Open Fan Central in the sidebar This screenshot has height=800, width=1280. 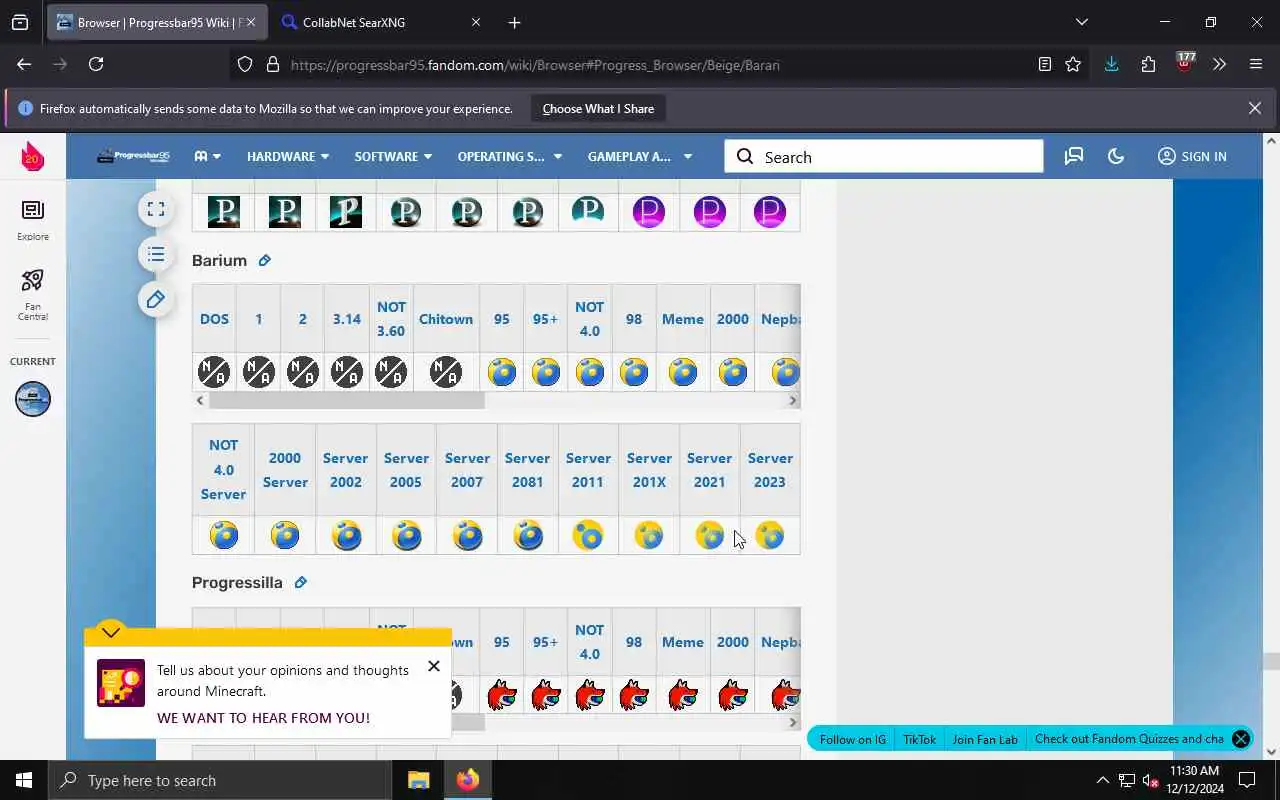pyautogui.click(x=32, y=295)
